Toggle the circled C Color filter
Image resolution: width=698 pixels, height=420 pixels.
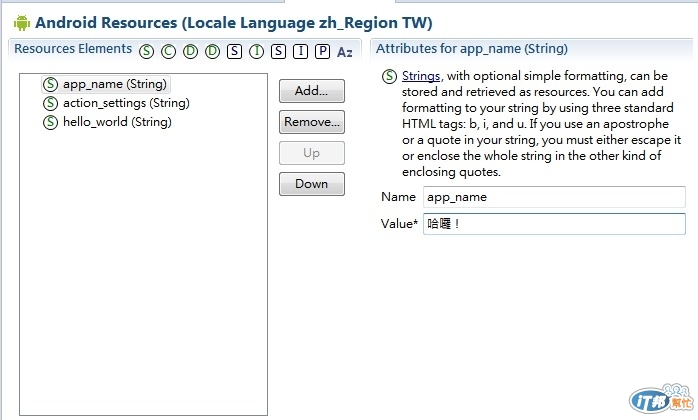168,51
